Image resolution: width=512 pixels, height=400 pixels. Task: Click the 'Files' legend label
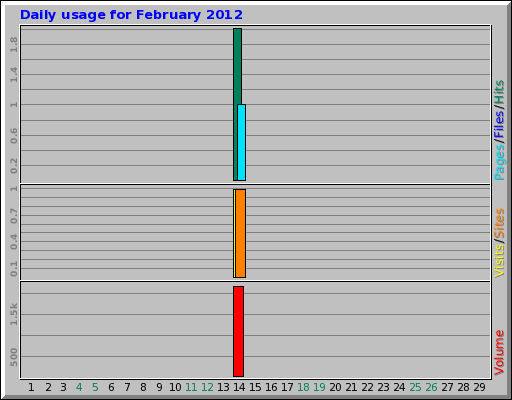click(x=499, y=124)
